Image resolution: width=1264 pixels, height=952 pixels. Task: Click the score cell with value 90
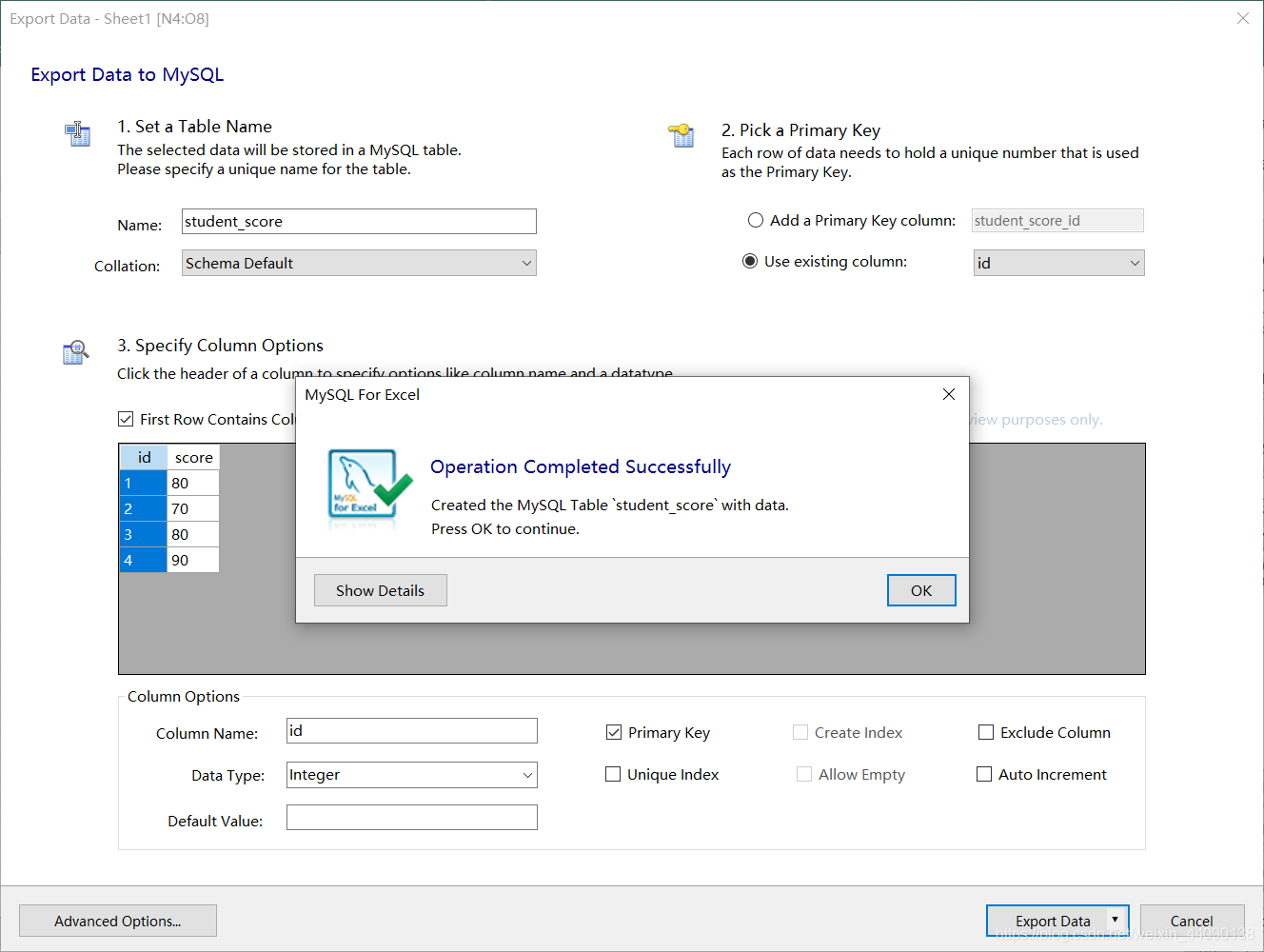193,560
